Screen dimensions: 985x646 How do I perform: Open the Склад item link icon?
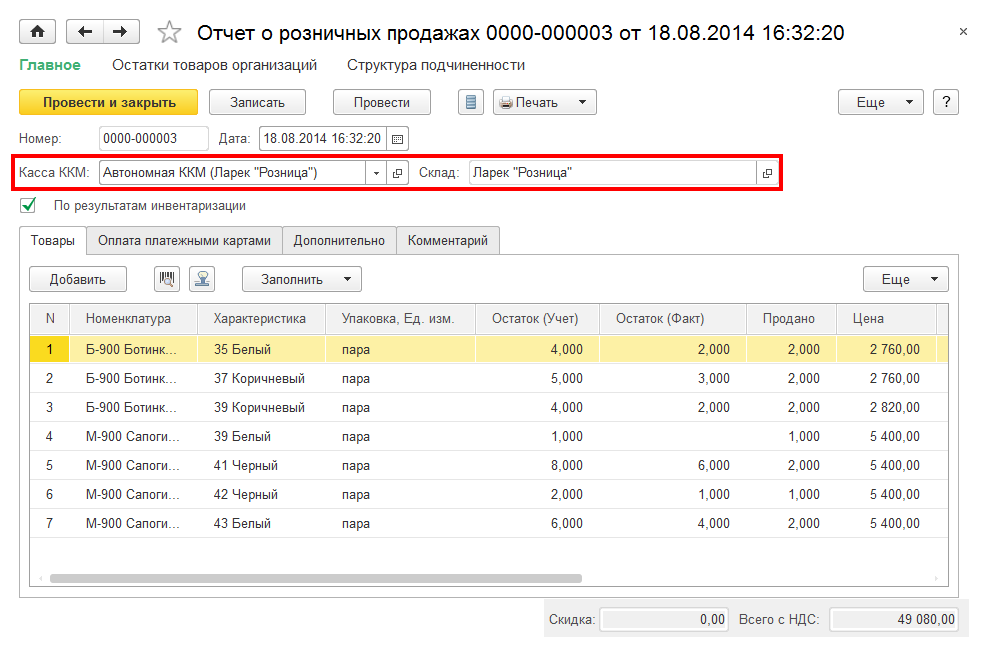click(767, 173)
